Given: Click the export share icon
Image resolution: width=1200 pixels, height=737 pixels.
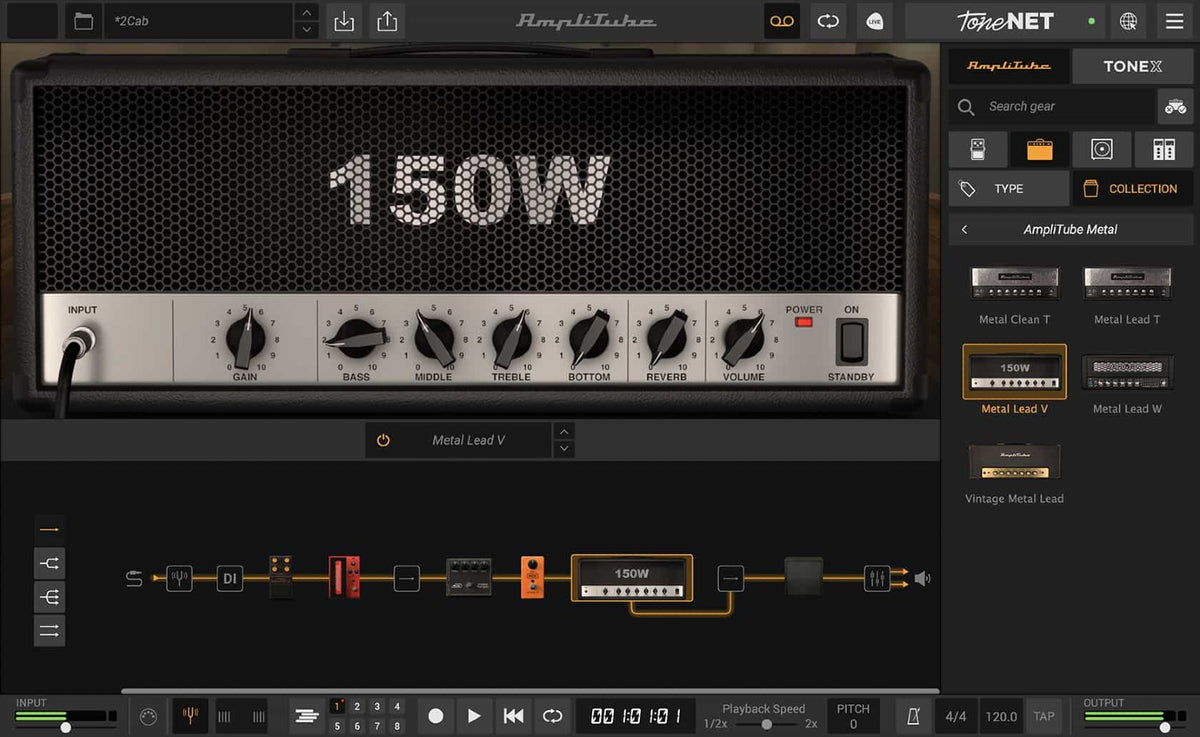Looking at the screenshot, I should coord(388,21).
